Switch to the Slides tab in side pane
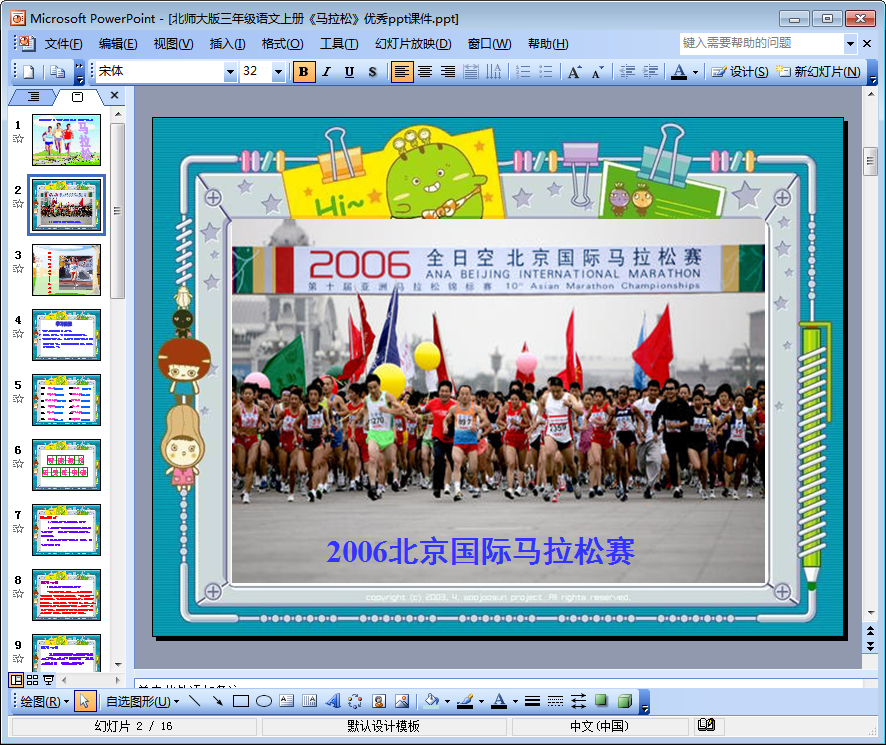 click(x=77, y=97)
